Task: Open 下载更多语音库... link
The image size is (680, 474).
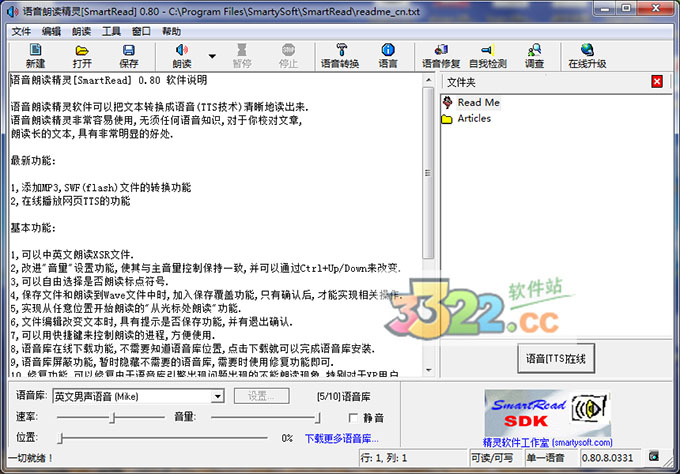Action: pos(341,438)
